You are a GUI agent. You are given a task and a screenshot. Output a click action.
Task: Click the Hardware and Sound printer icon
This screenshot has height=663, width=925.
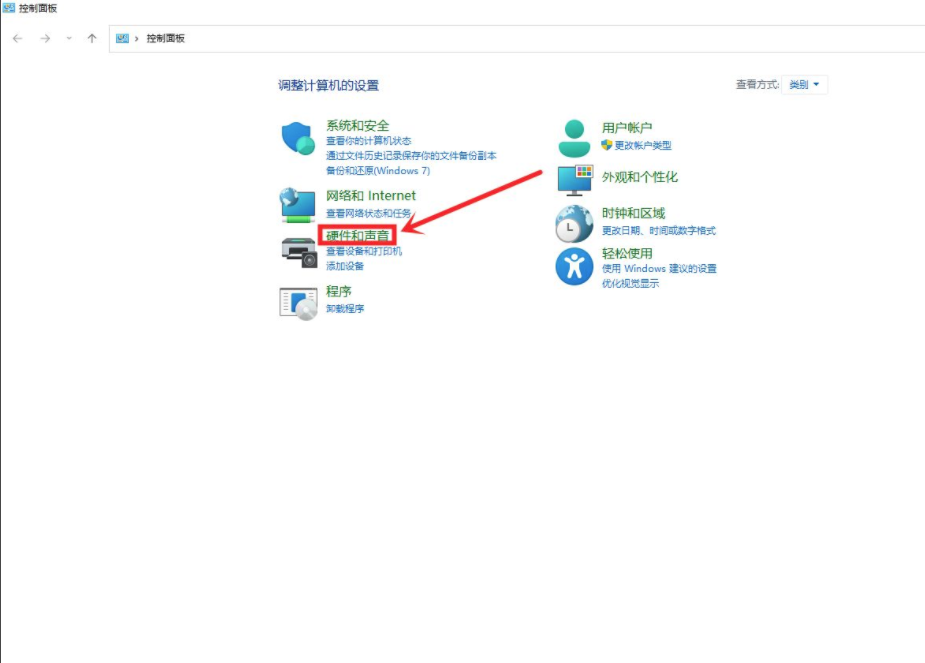point(298,252)
